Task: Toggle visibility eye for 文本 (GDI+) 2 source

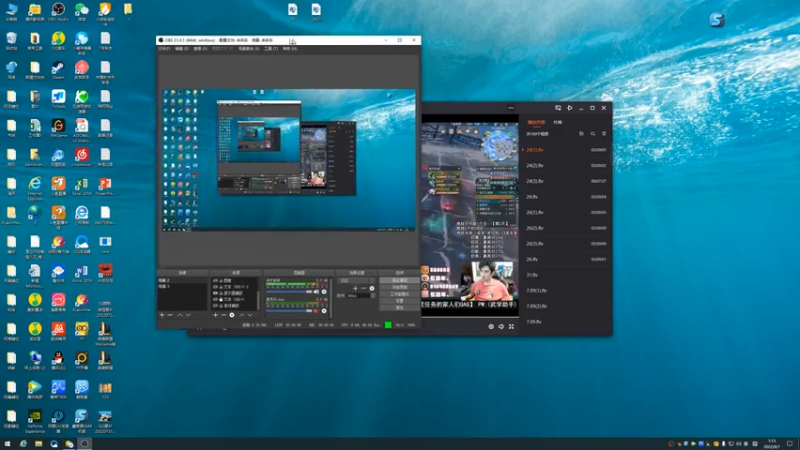Action: (x=215, y=287)
